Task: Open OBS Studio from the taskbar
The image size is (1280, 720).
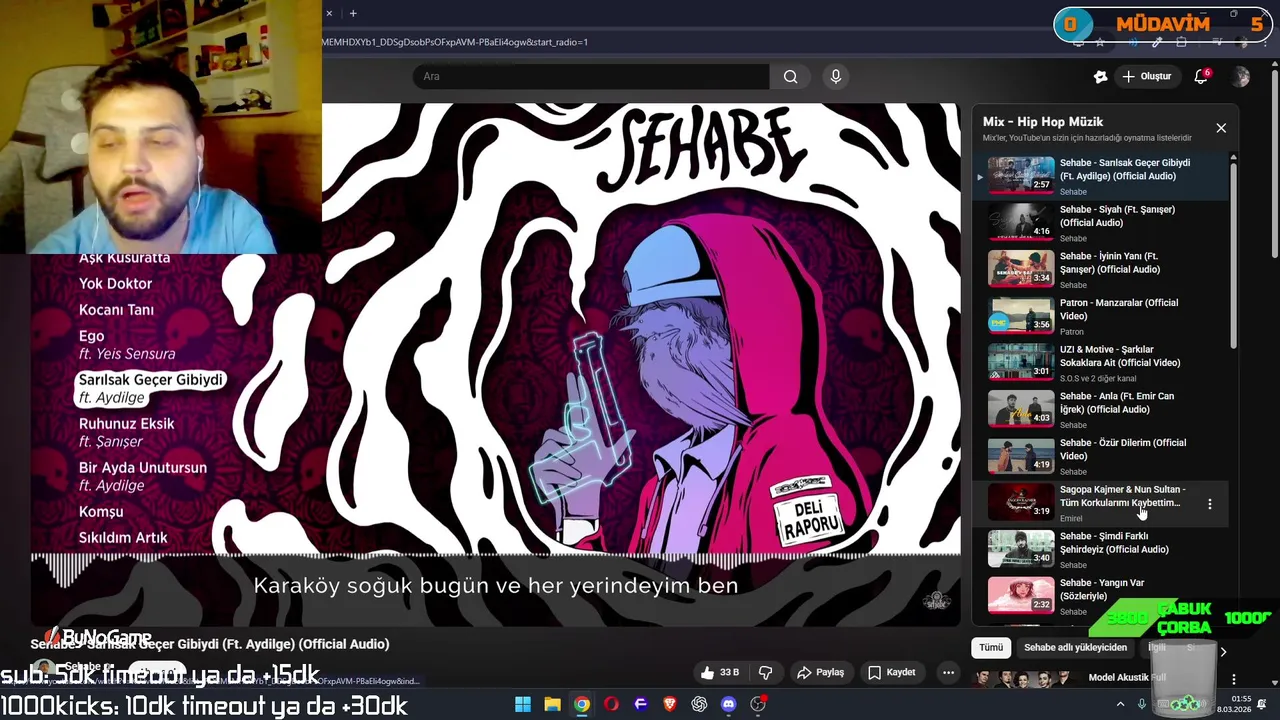Action: click(758, 704)
